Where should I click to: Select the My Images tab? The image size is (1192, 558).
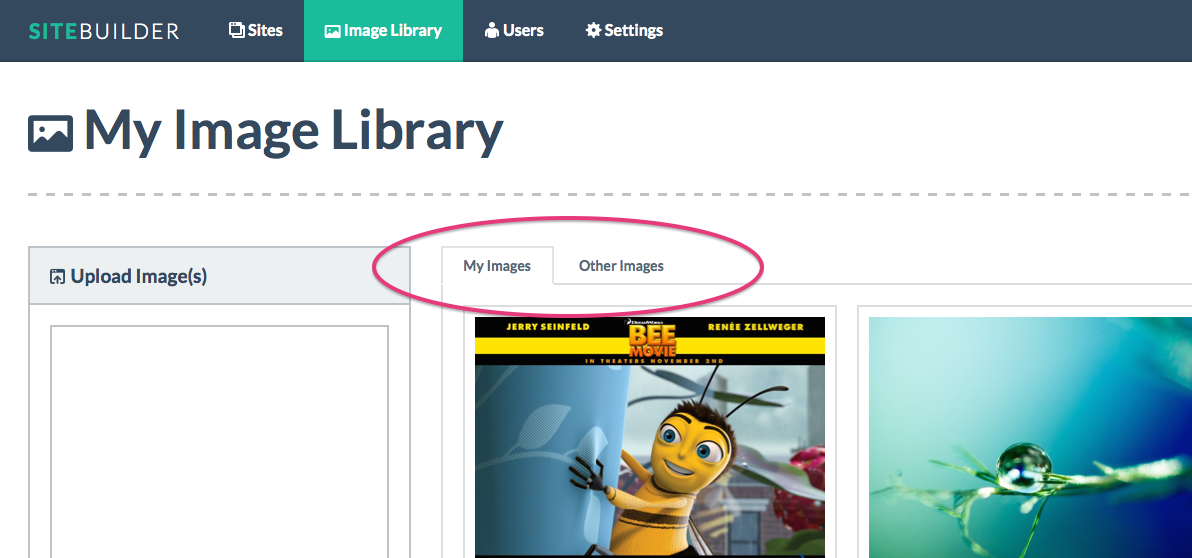coord(497,266)
